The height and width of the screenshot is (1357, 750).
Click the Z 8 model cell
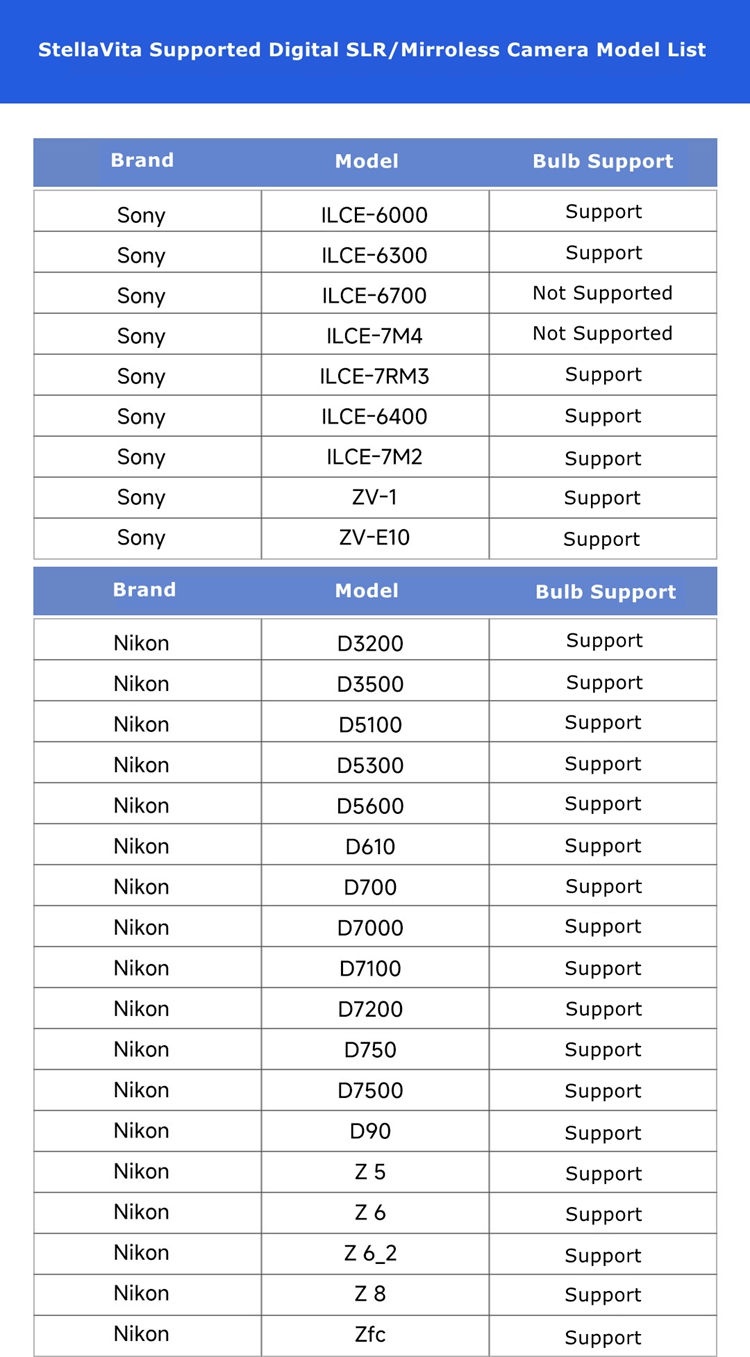tap(370, 1294)
